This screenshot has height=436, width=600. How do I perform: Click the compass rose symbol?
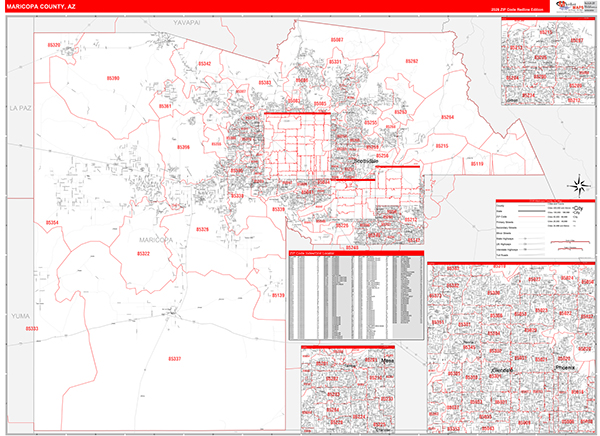pyautogui.click(x=579, y=186)
